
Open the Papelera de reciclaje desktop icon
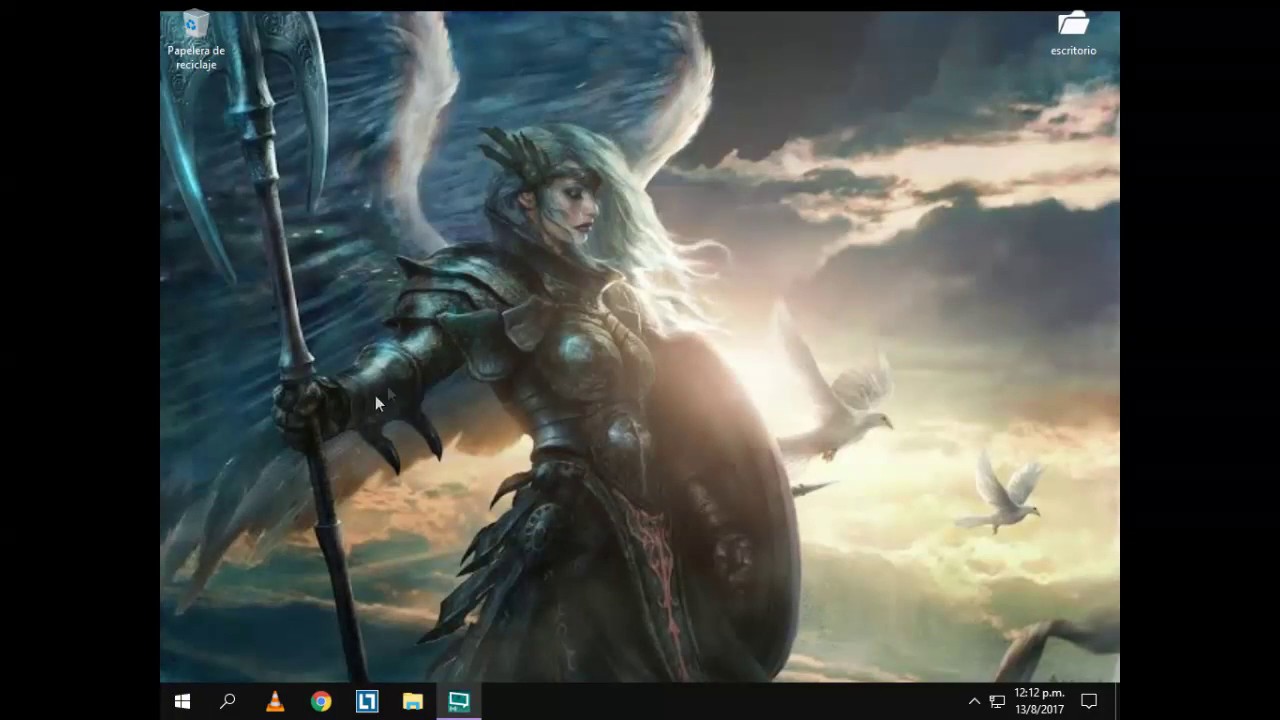196,40
